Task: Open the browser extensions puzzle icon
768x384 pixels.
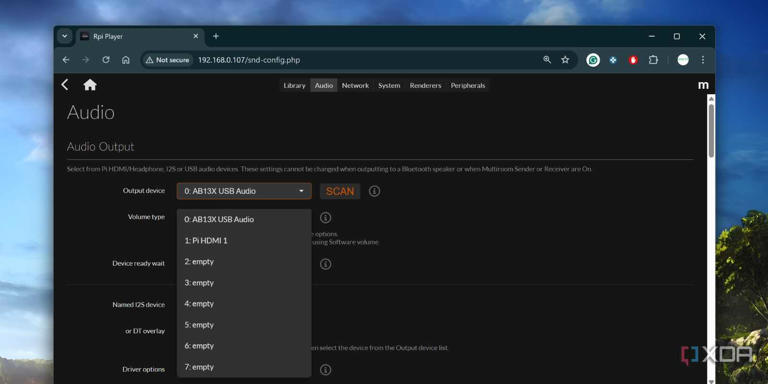Action: pyautogui.click(x=653, y=60)
